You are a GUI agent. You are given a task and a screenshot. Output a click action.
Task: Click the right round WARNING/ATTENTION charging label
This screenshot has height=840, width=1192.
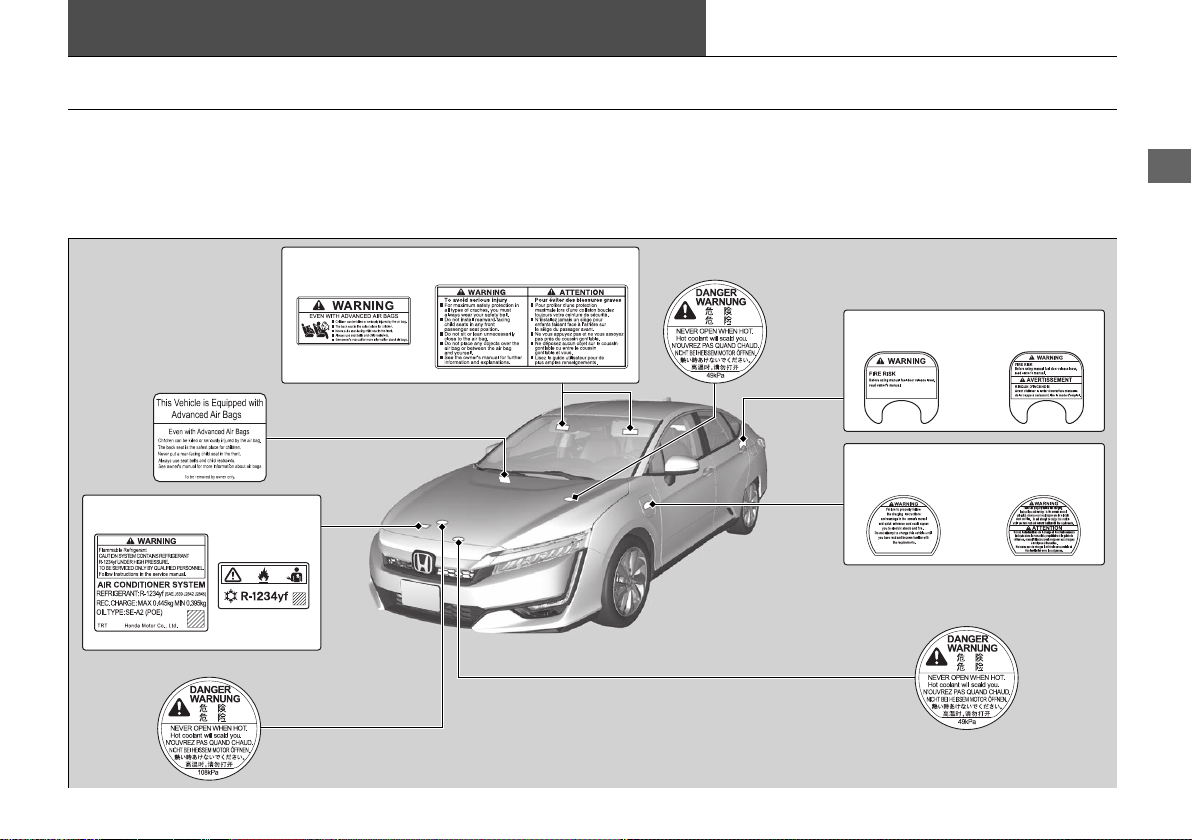tap(1043, 527)
